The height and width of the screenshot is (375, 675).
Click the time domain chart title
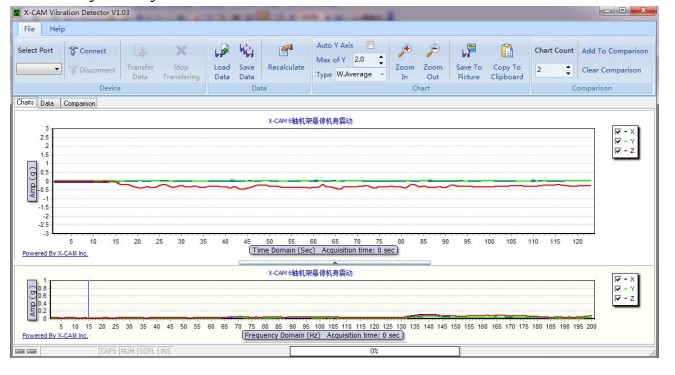(310, 121)
